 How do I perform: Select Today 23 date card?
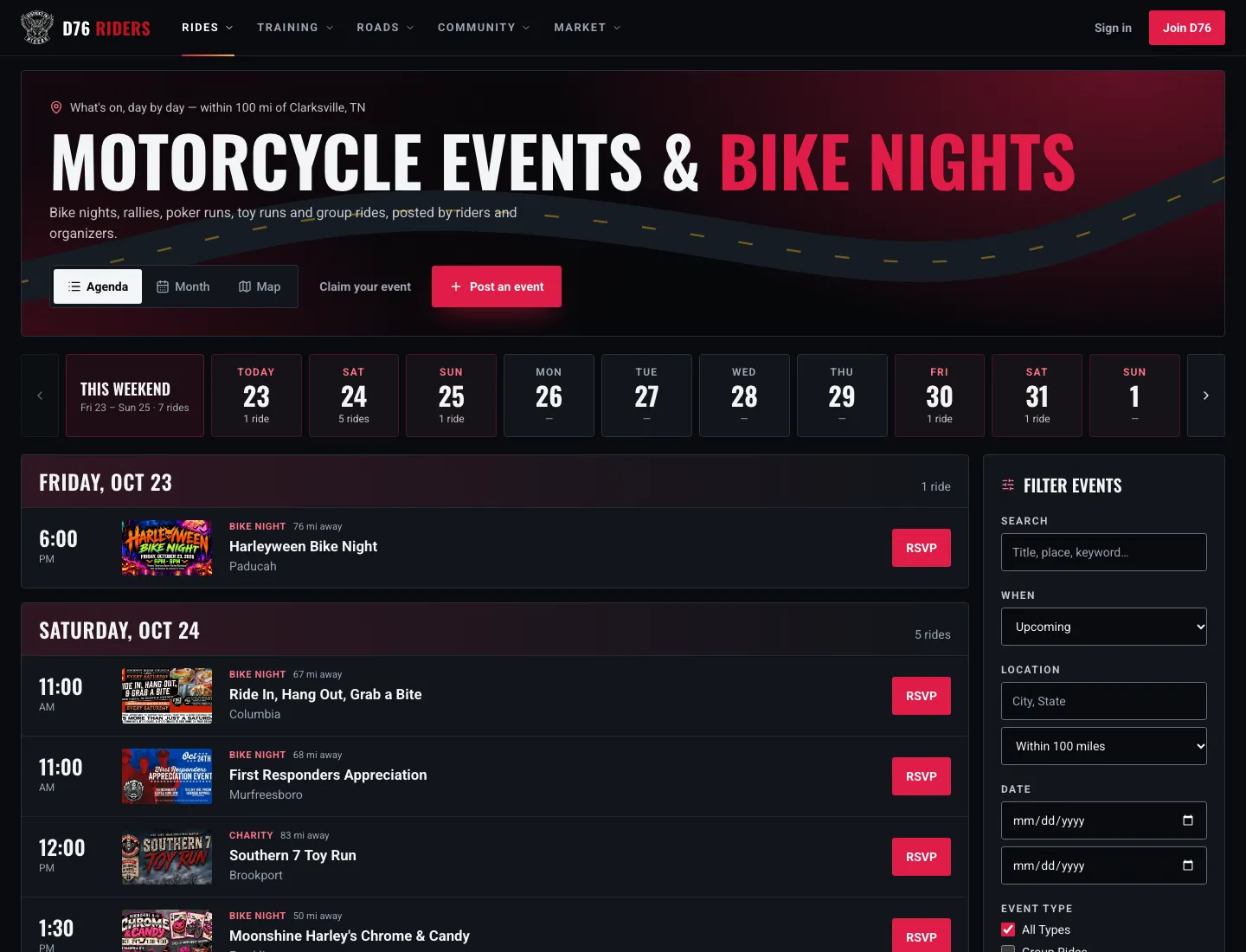pyautogui.click(x=256, y=396)
